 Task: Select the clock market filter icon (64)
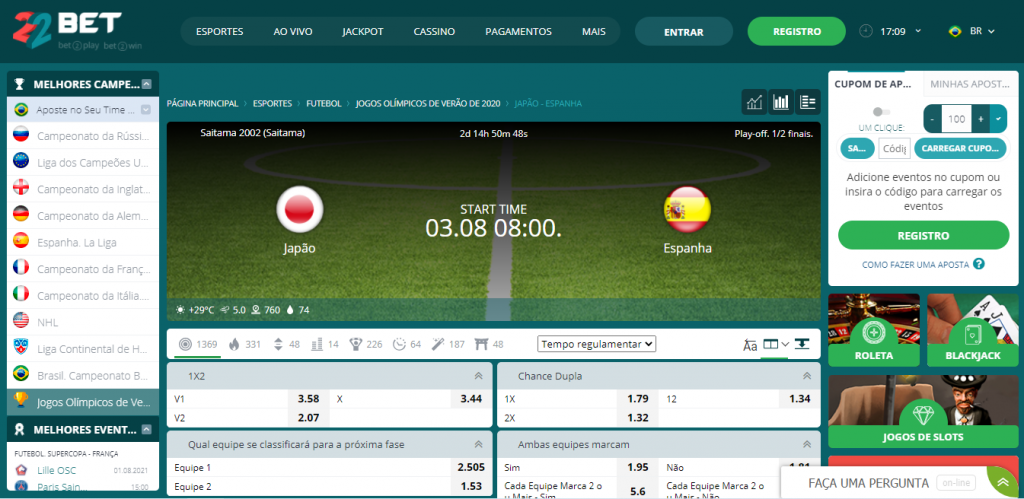(398, 344)
